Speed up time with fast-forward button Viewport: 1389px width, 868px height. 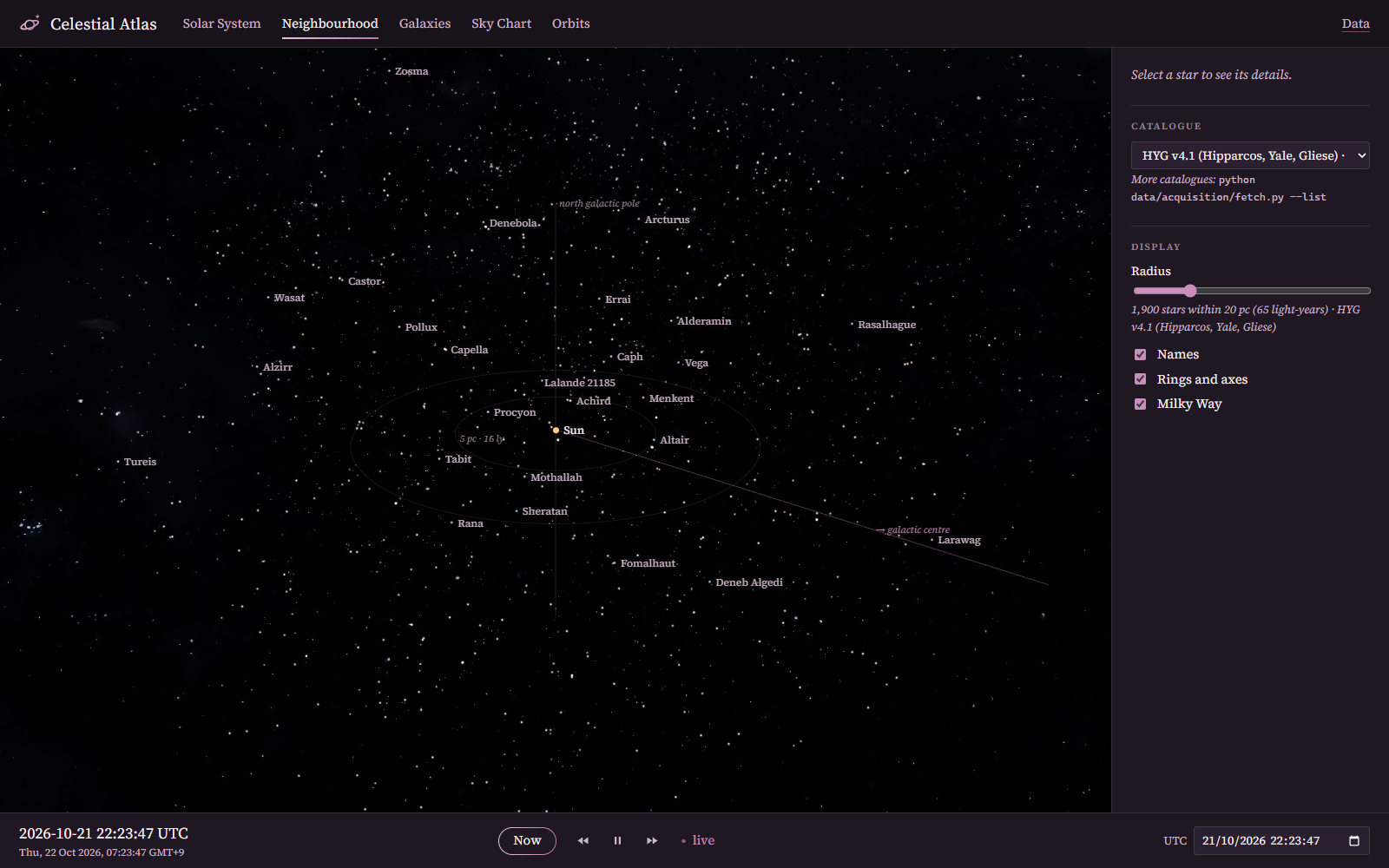652,840
